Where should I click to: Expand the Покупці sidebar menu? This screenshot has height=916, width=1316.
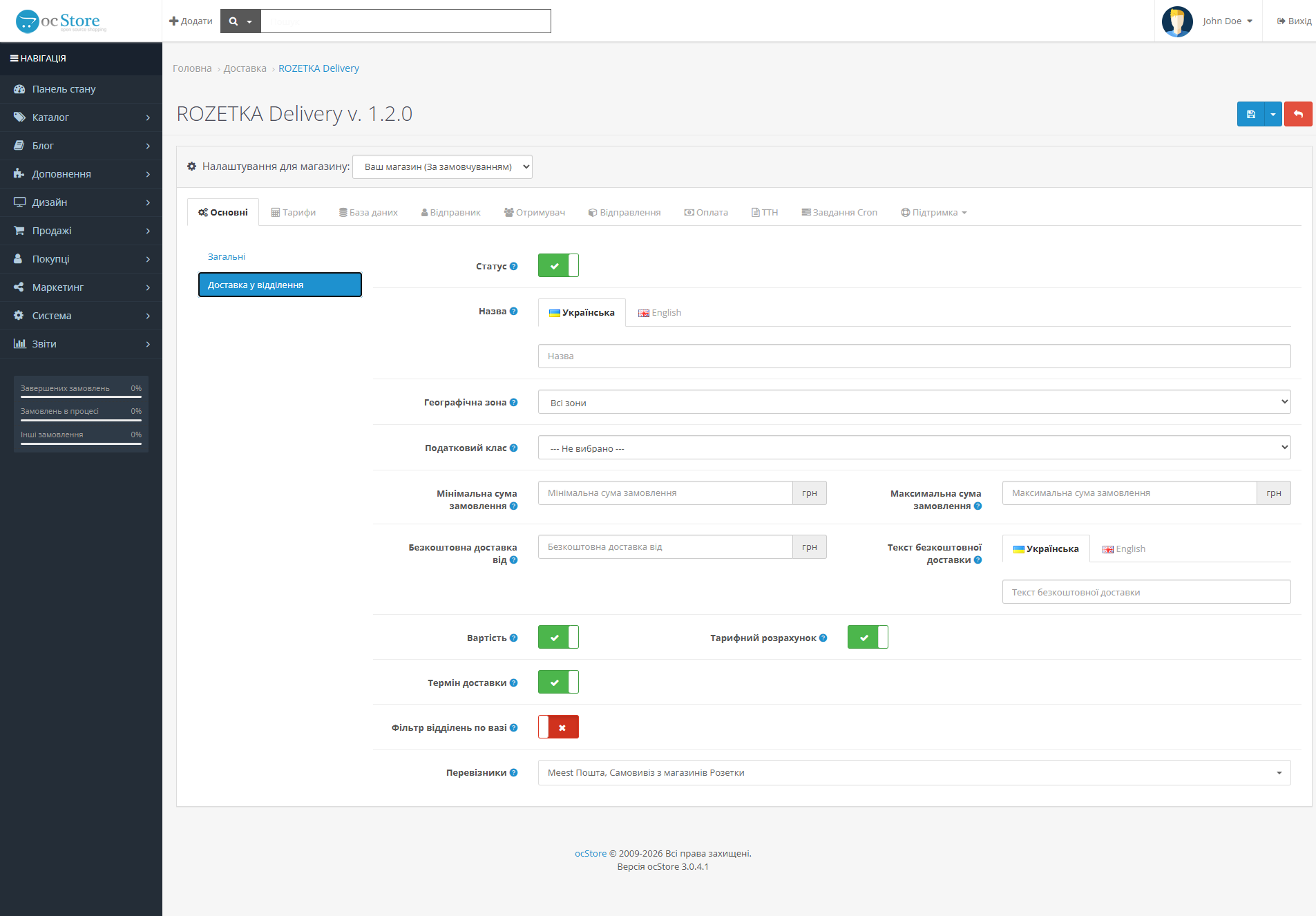pyautogui.click(x=81, y=259)
